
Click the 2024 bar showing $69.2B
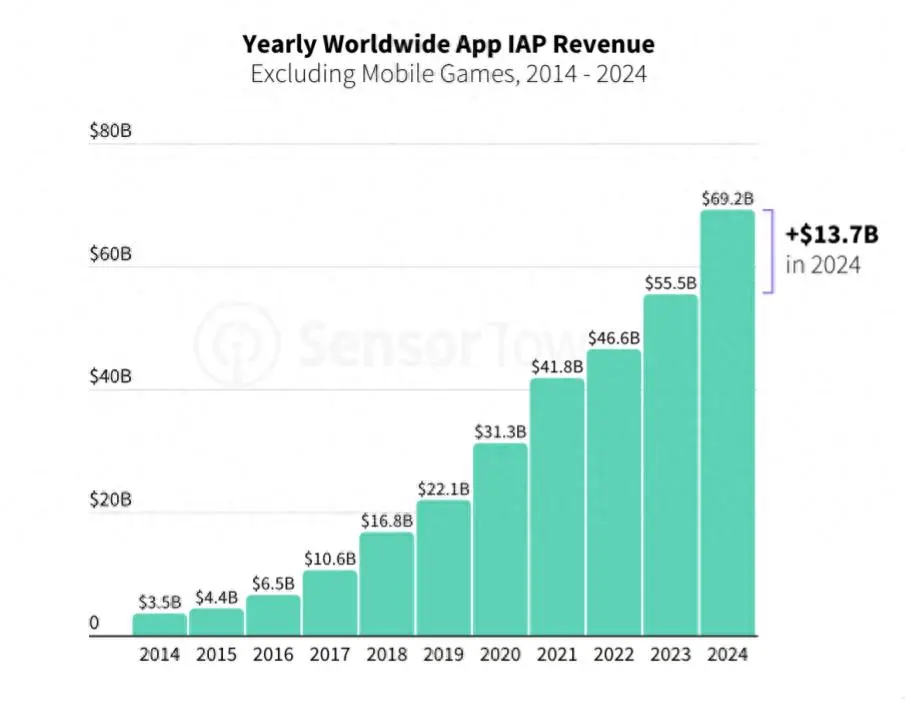[x=728, y=423]
